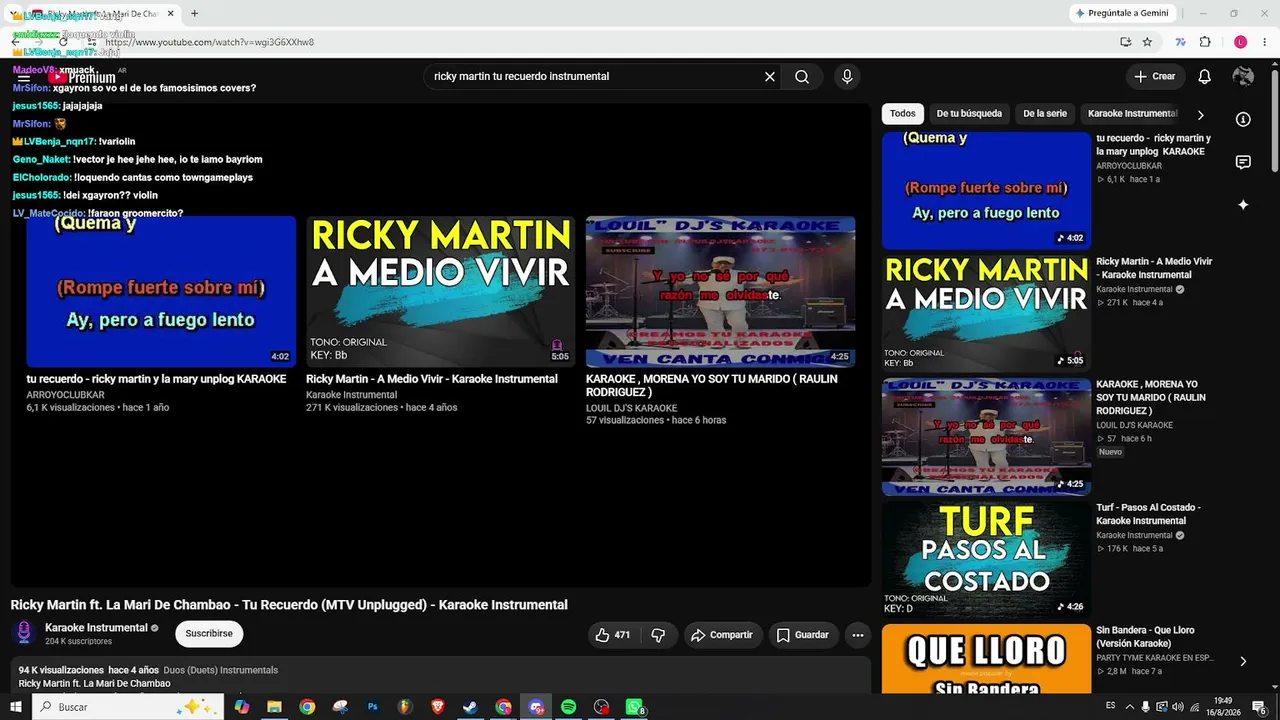This screenshot has width=1280, height=720.
Task: Open sidebar title 'Ricky Martin - A Medio Vivir'
Action: pos(1154,268)
